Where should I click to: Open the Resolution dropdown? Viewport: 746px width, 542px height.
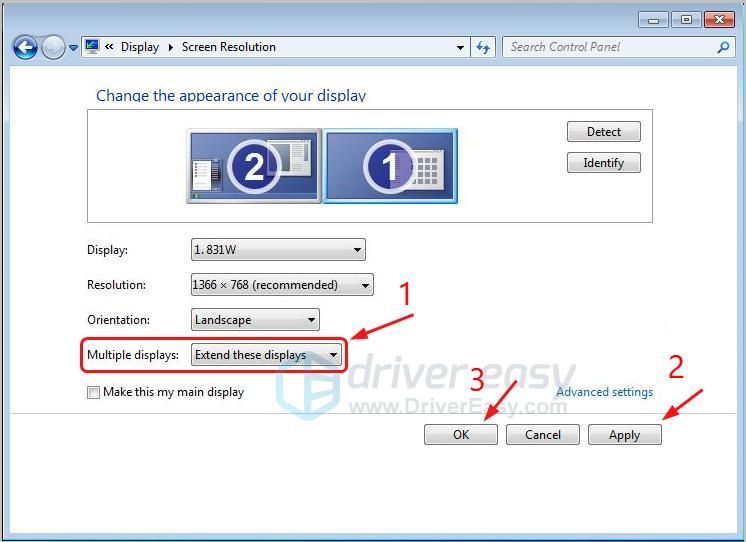[282, 285]
